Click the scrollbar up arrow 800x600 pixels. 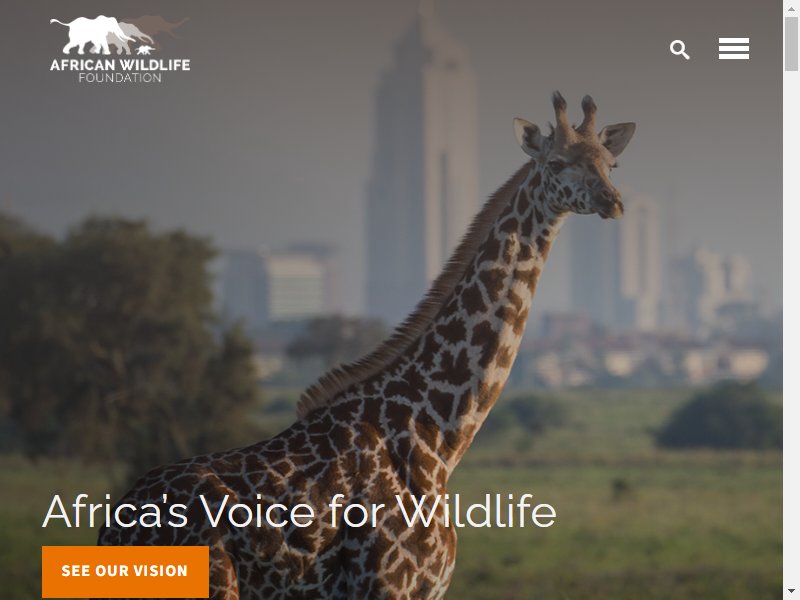coord(791,7)
